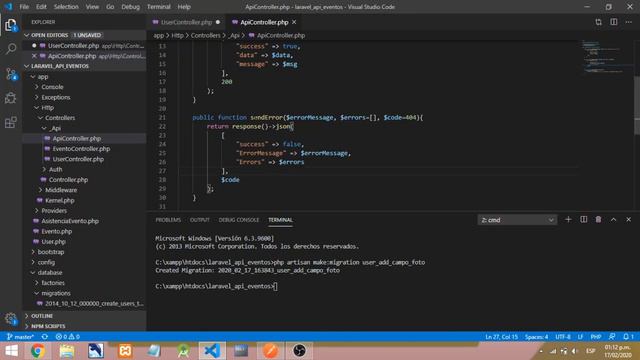Click Spaces: 4 indentation in status bar
The image size is (640, 360).
tap(536, 337)
